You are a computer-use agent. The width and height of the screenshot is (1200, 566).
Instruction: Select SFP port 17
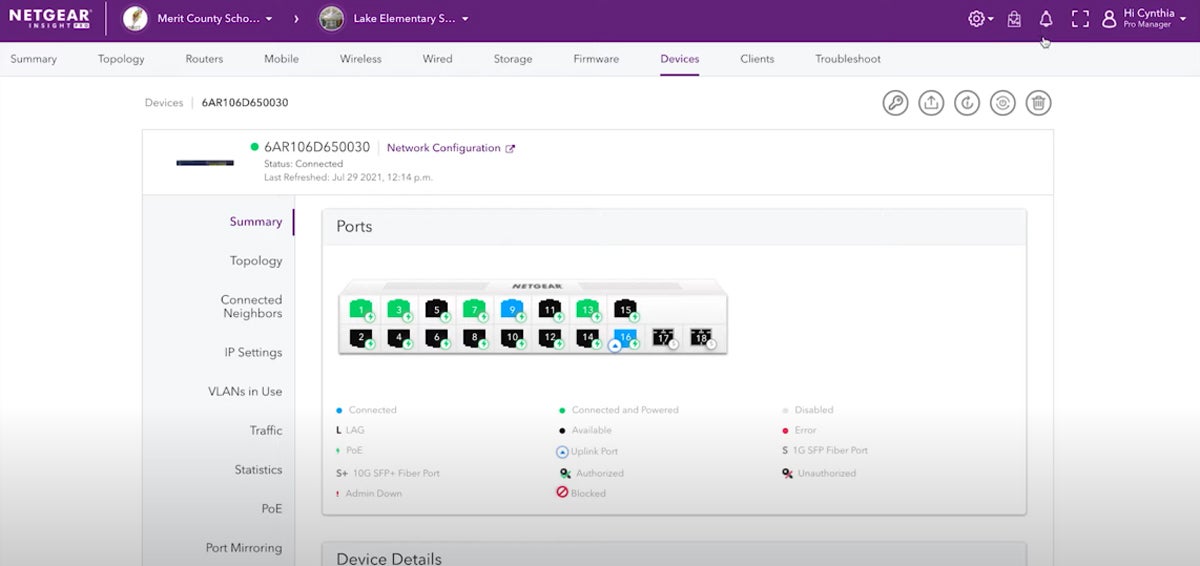coord(664,338)
